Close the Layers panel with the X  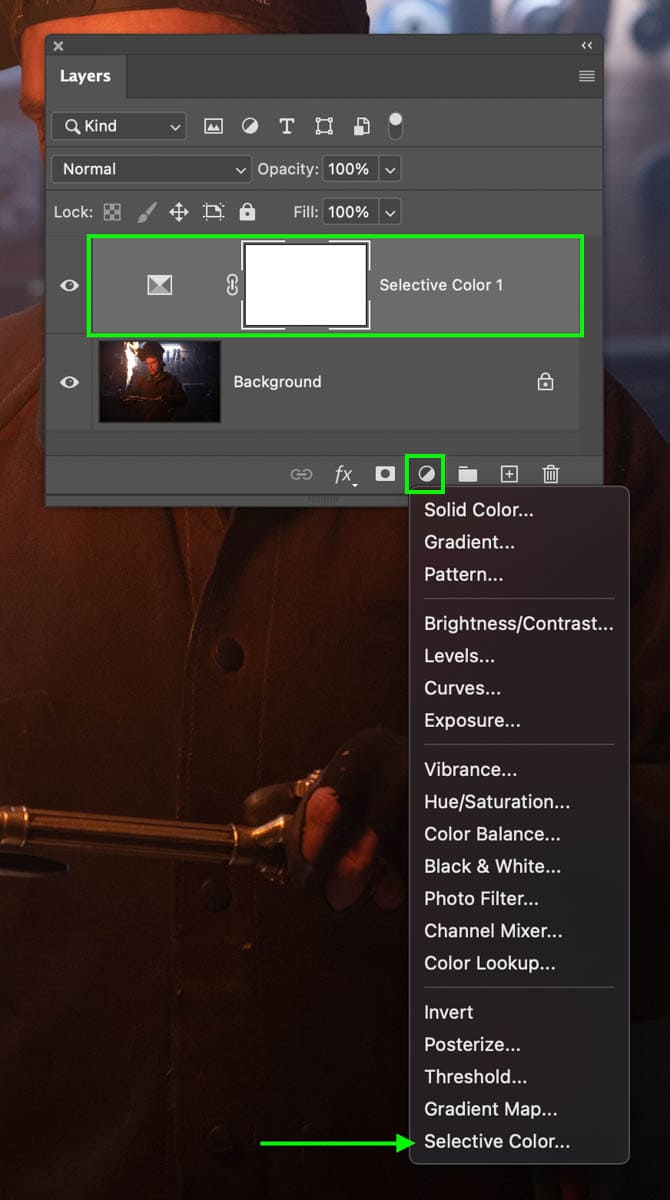(x=58, y=46)
